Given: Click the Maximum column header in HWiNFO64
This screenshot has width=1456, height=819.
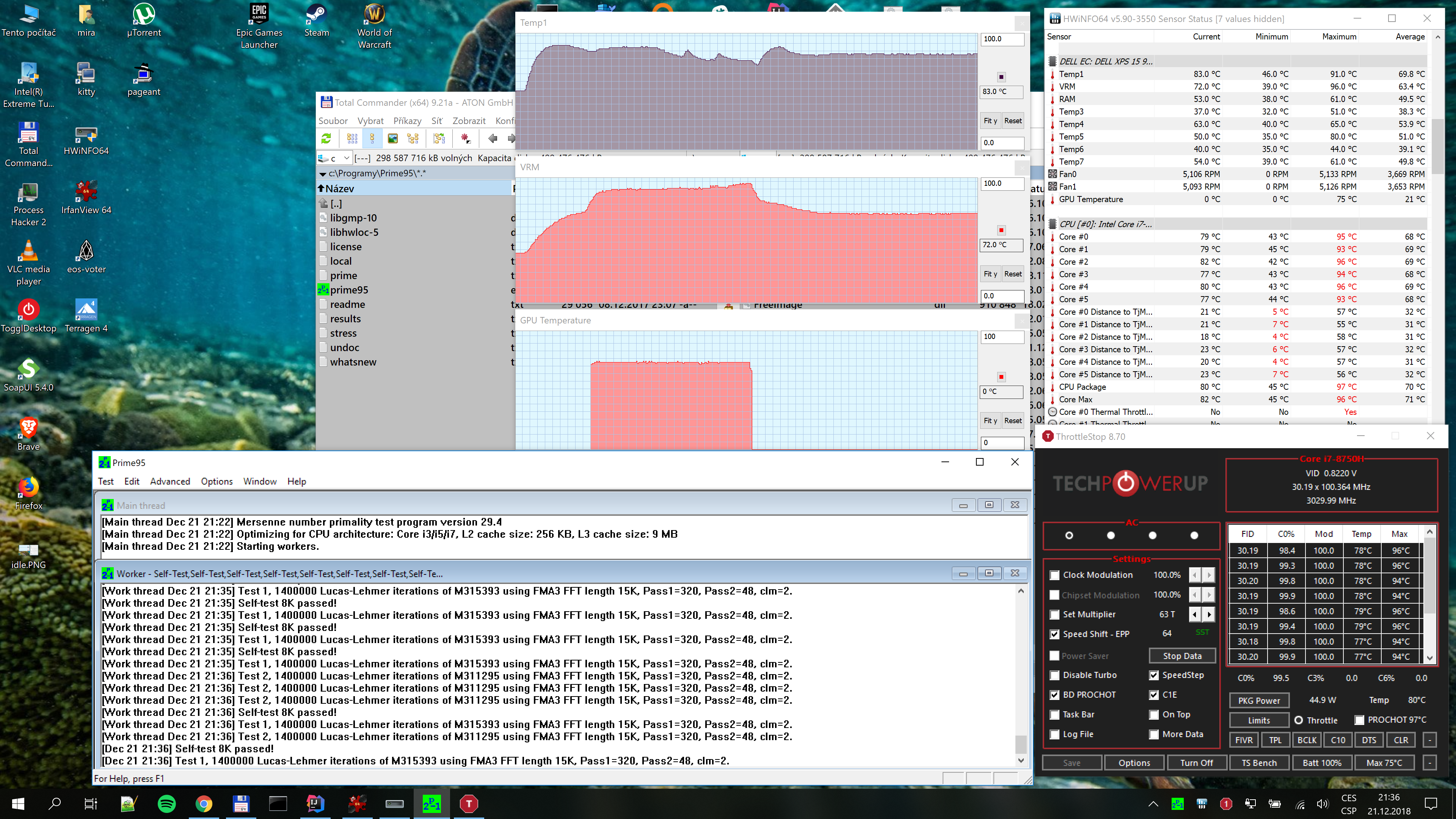Looking at the screenshot, I should (1338, 37).
